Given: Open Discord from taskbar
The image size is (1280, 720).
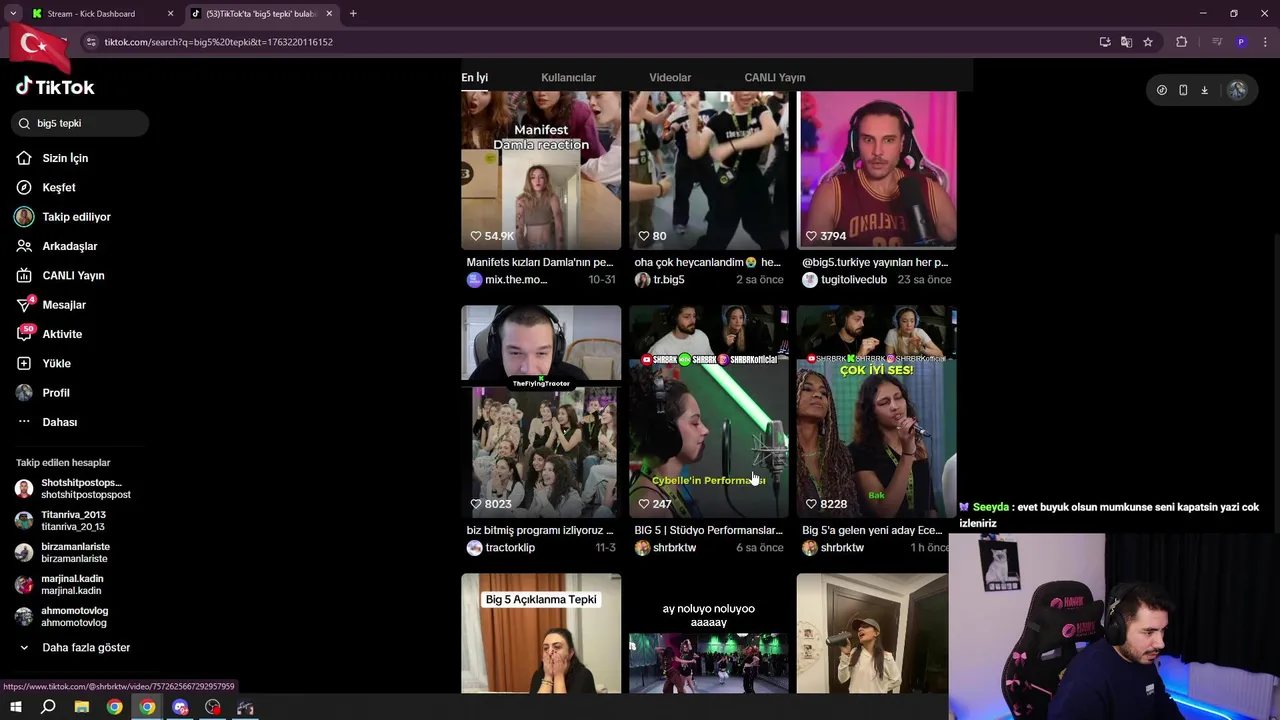Looking at the screenshot, I should pos(180,707).
